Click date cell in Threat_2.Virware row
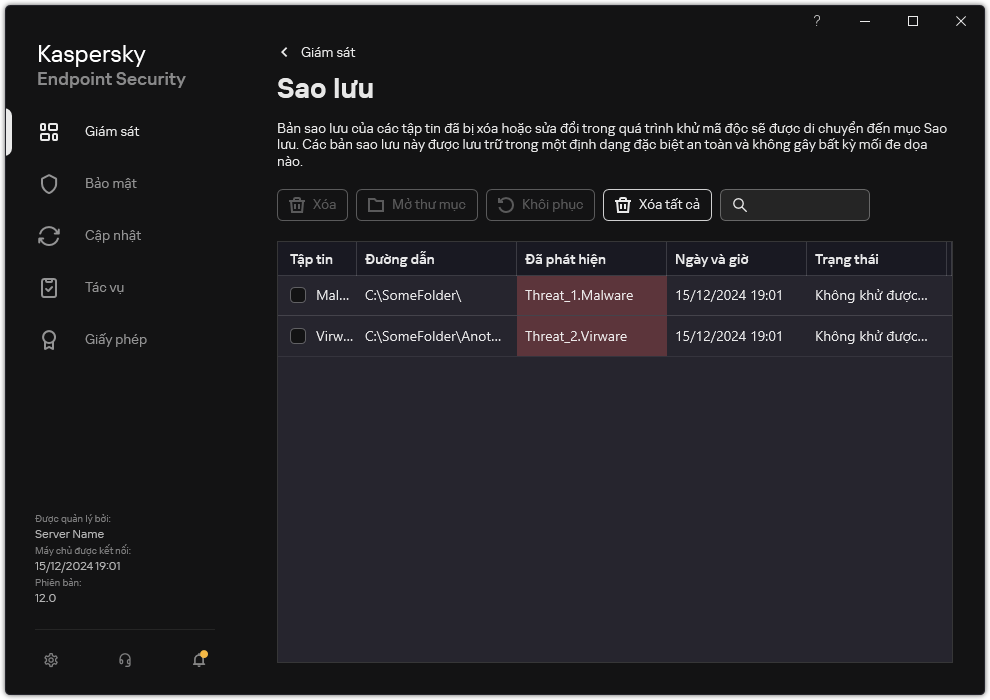 click(x=736, y=336)
